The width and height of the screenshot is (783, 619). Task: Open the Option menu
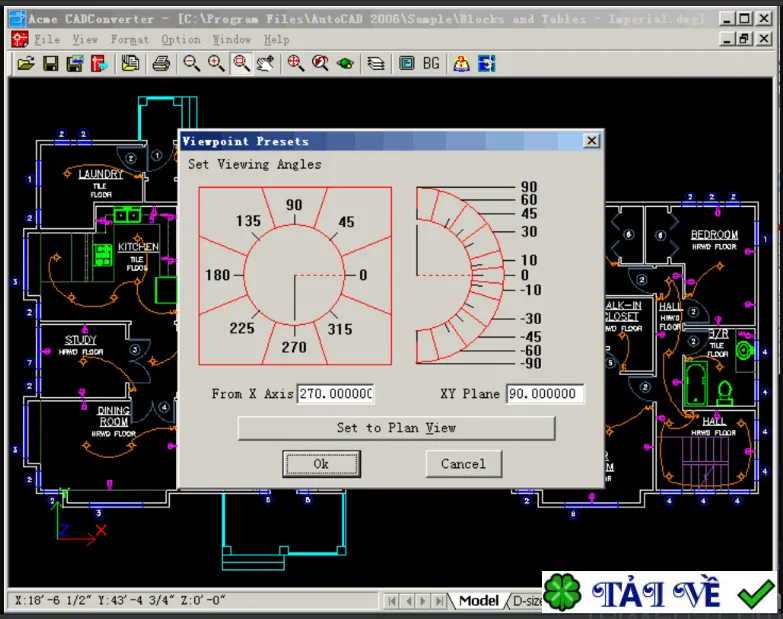point(181,39)
